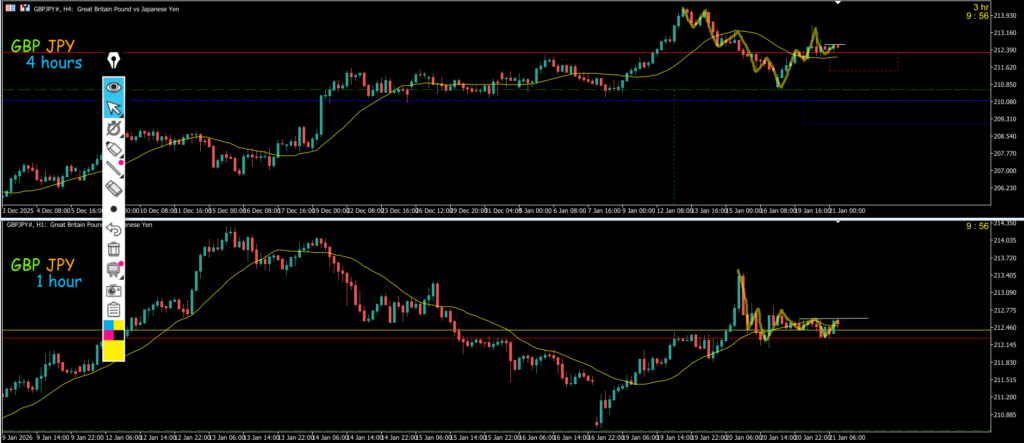Select the crossed-out compass tool
Image resolution: width=1024 pixels, height=443 pixels.
pos(114,128)
